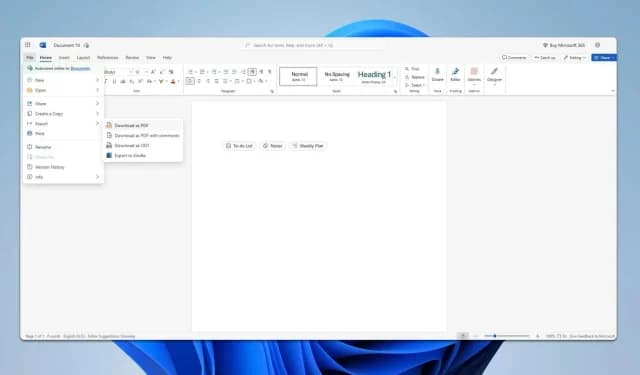This screenshot has width=640, height=375.
Task: Click the Documents link in autosave notice
Action: coord(80,69)
